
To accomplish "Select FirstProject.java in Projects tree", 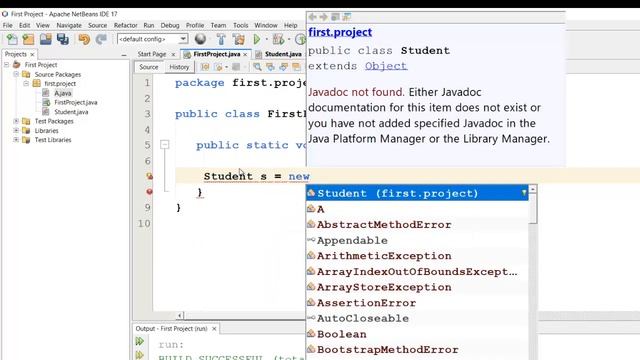I will click(76, 102).
